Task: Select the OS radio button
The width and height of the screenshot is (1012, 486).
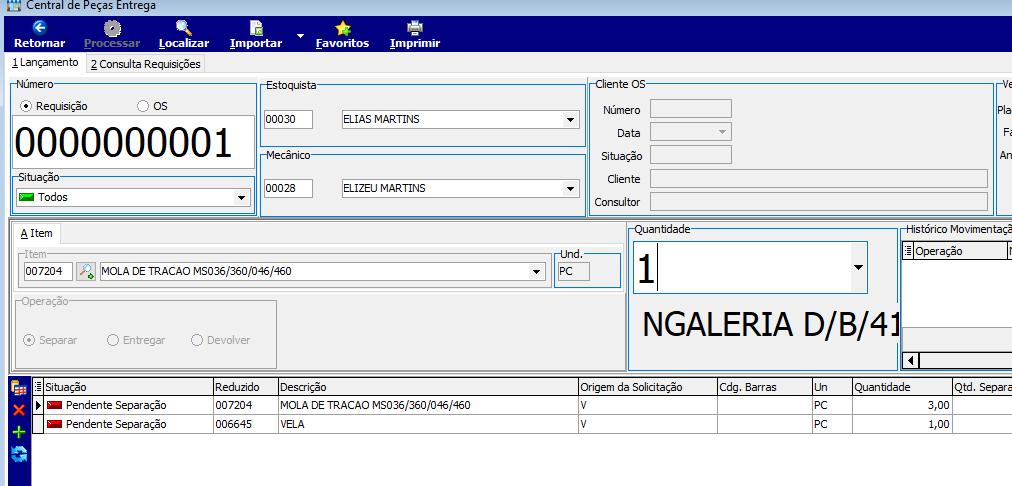Action: pos(143,106)
